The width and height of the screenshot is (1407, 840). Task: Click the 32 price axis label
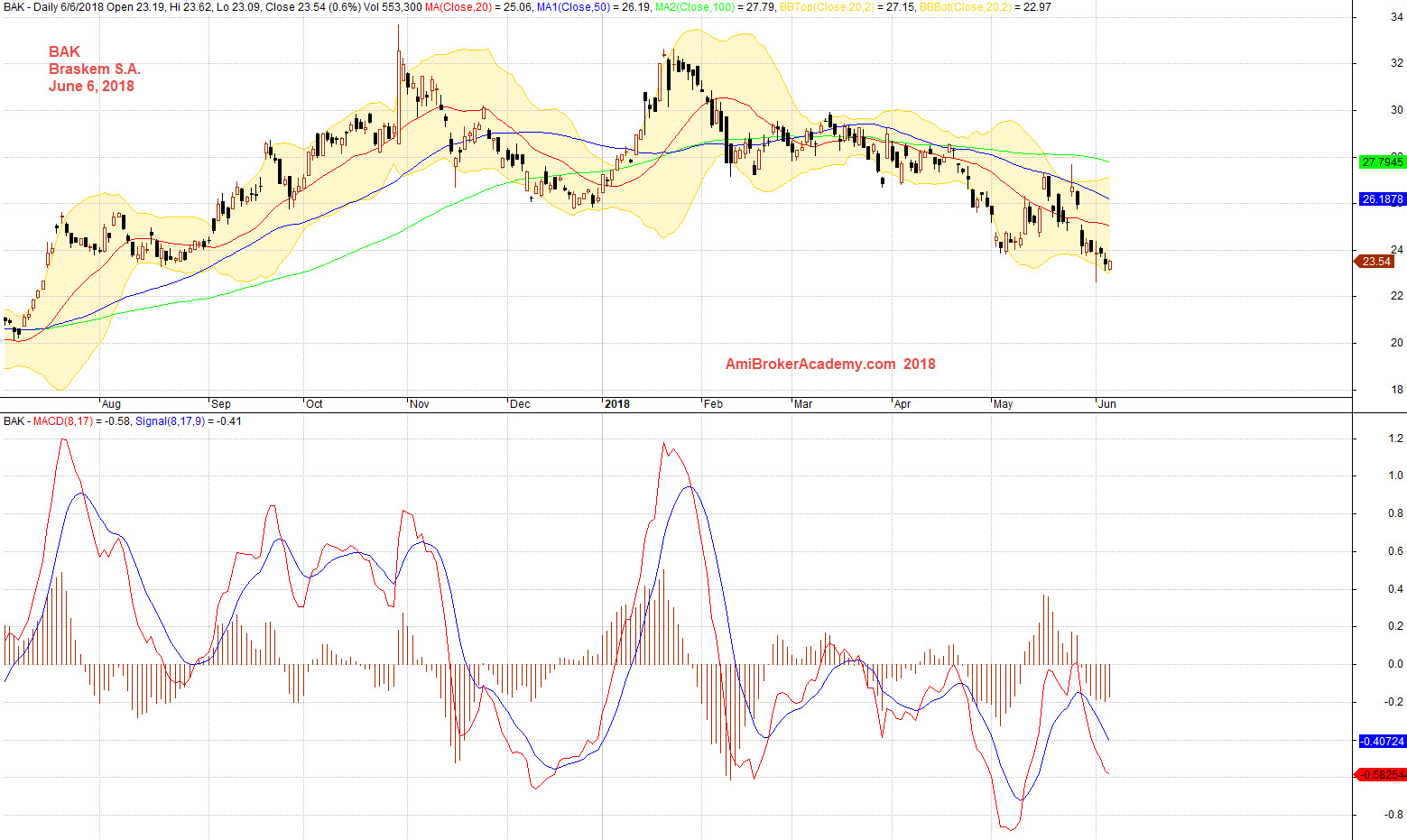pyautogui.click(x=1397, y=63)
